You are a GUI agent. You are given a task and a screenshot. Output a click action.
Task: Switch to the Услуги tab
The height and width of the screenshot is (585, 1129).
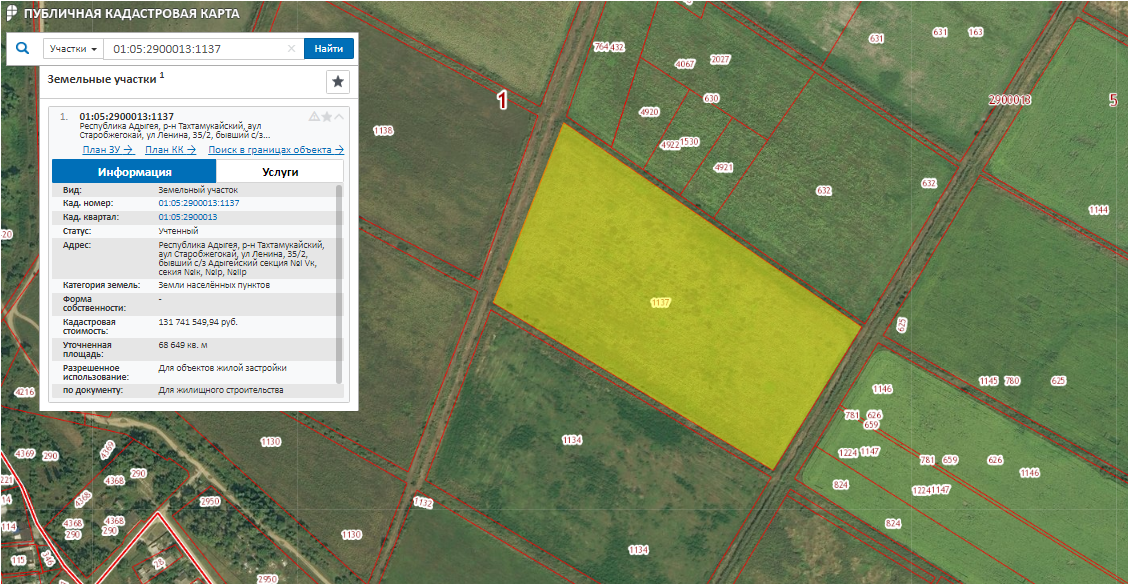click(280, 171)
